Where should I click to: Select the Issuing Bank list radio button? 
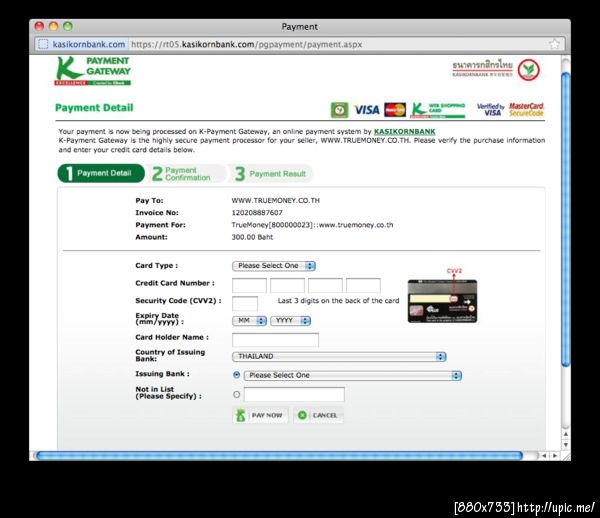coord(236,375)
